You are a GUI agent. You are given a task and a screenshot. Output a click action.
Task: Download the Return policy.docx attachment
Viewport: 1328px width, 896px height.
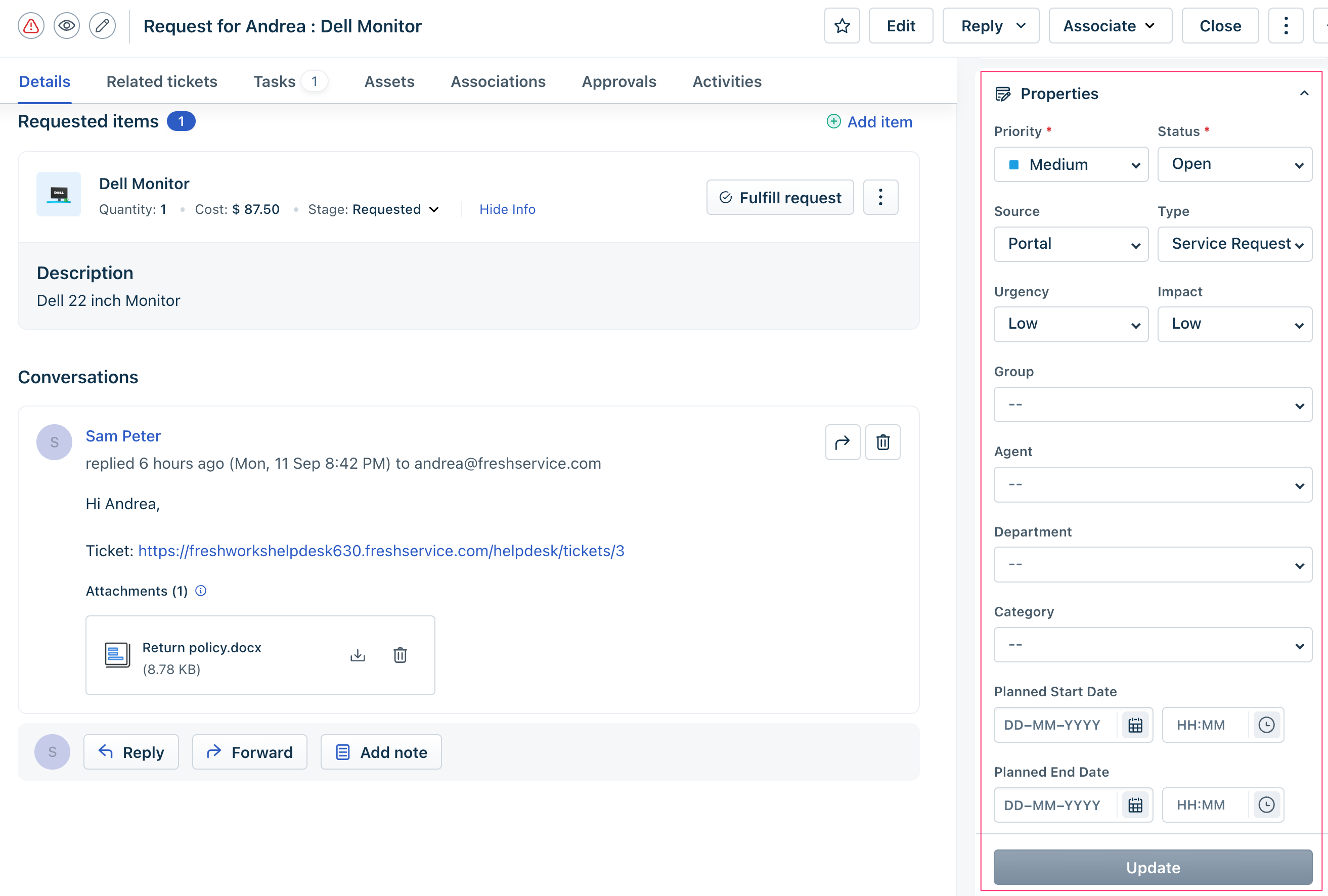pyautogui.click(x=358, y=655)
